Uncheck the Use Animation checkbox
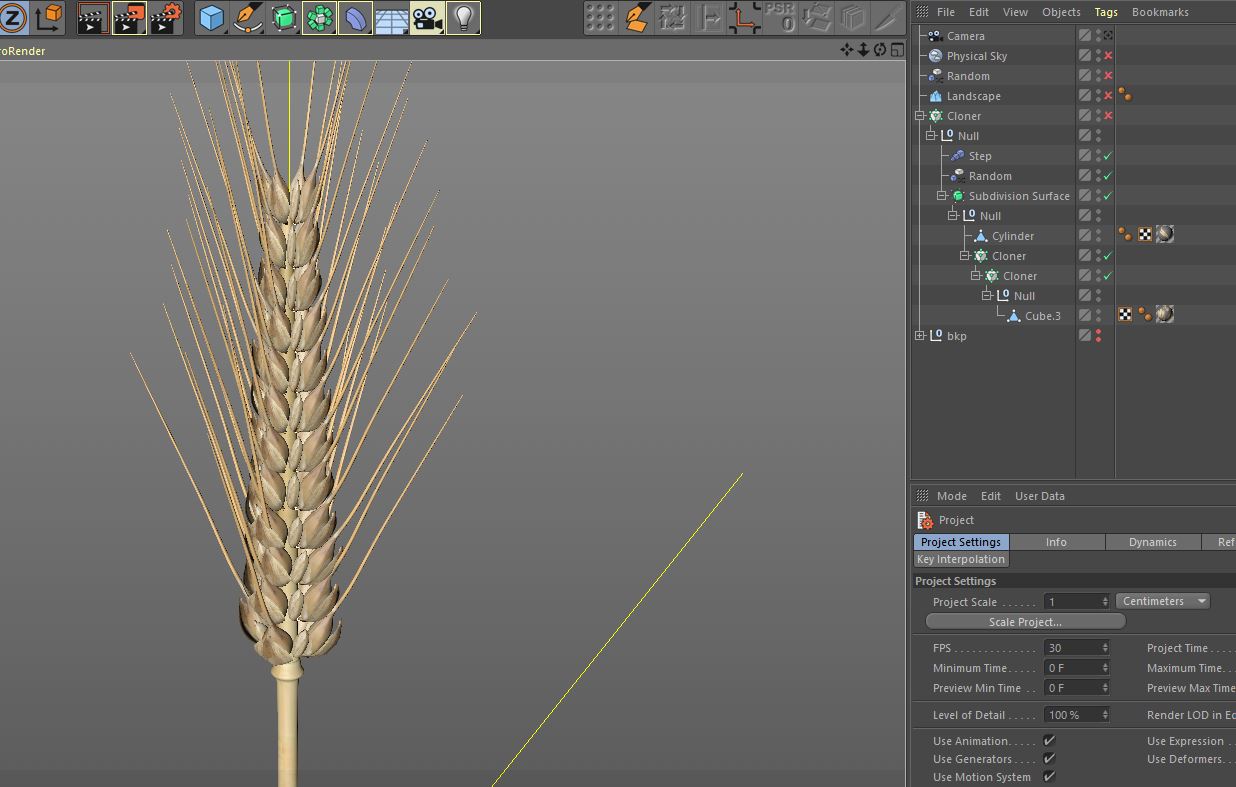 pyautogui.click(x=1049, y=741)
